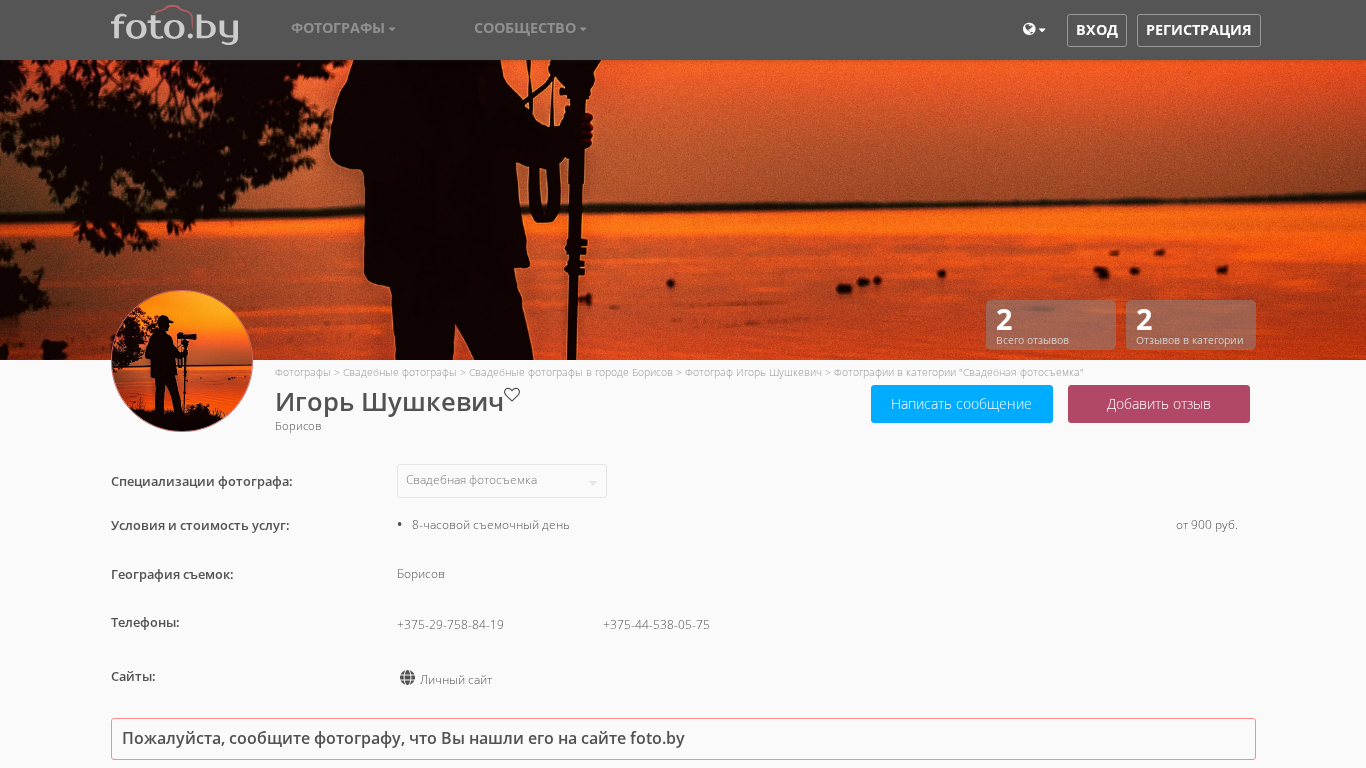Add Игорь Шушкевич to favorites with heart
The height and width of the screenshot is (768, 1366).
512,395
